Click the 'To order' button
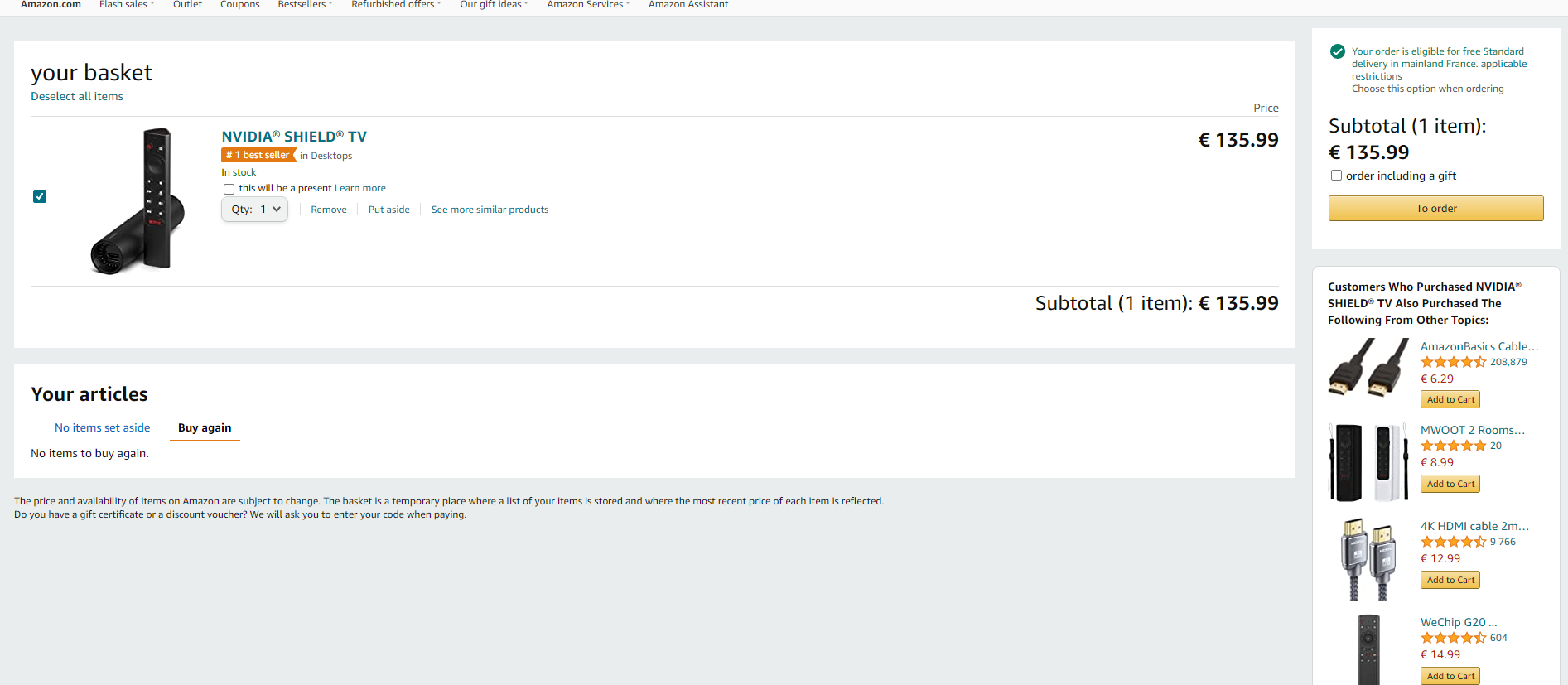 (x=1436, y=208)
